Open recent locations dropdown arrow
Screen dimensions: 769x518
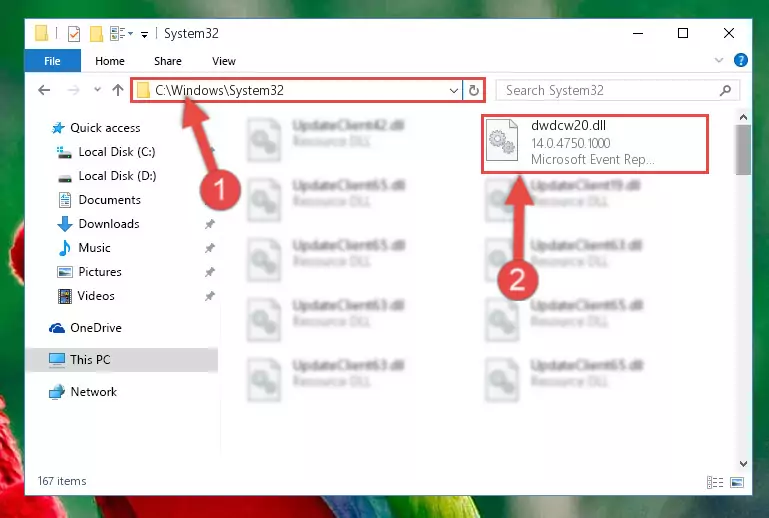97,90
